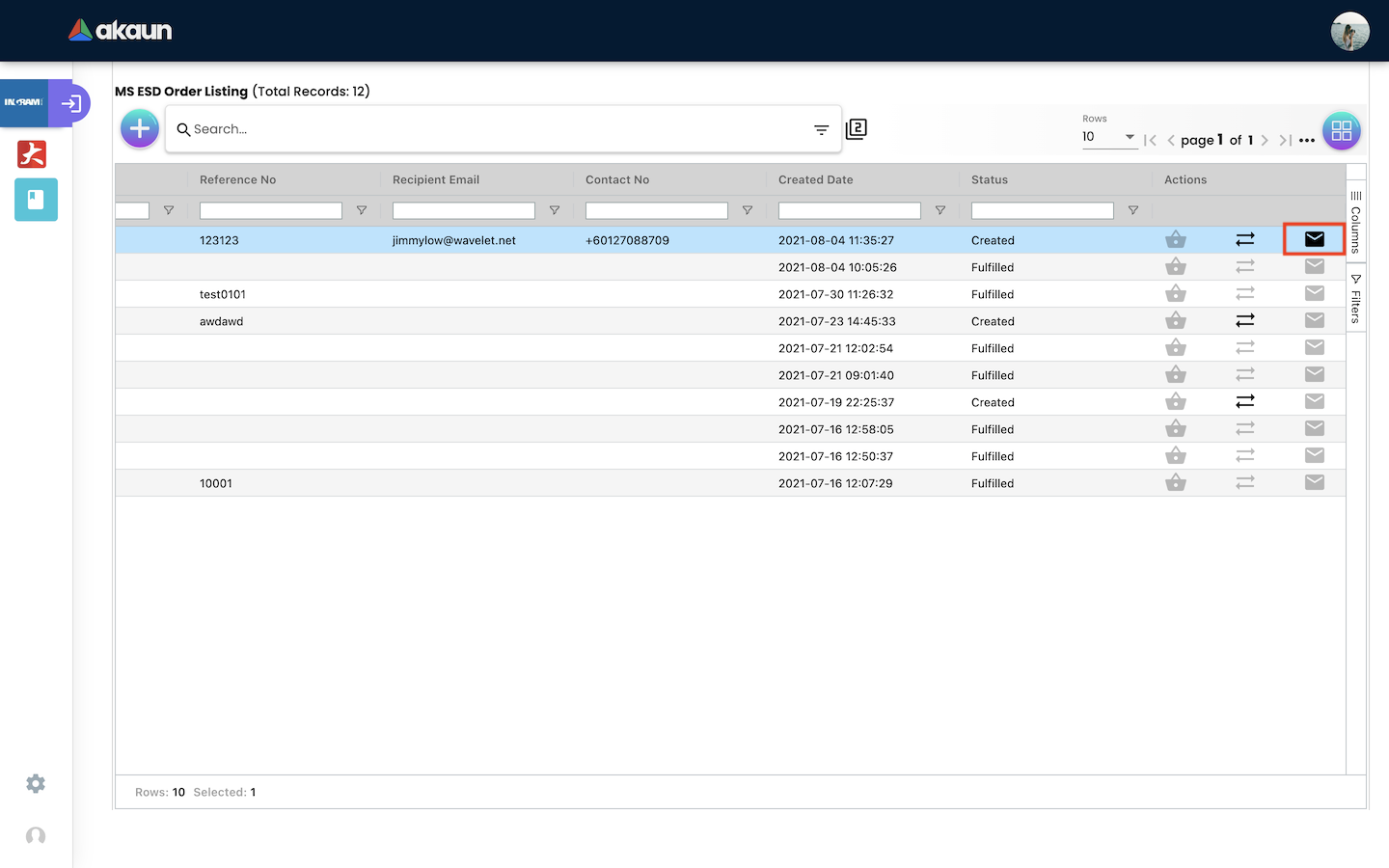Open the settings gear in sidebar
The width and height of the screenshot is (1389, 868).
tap(36, 784)
